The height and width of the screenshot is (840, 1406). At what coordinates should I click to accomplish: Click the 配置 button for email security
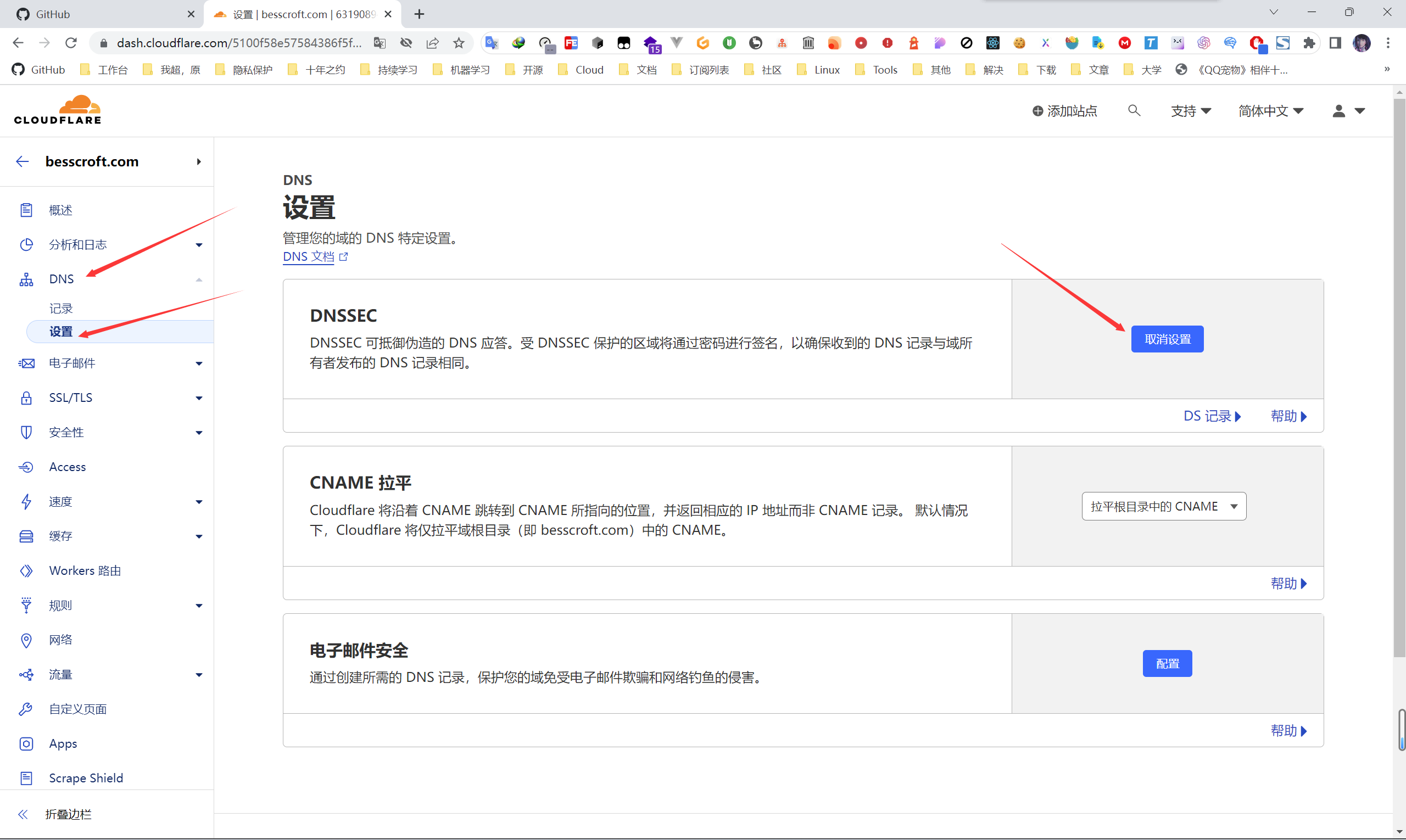(1167, 663)
